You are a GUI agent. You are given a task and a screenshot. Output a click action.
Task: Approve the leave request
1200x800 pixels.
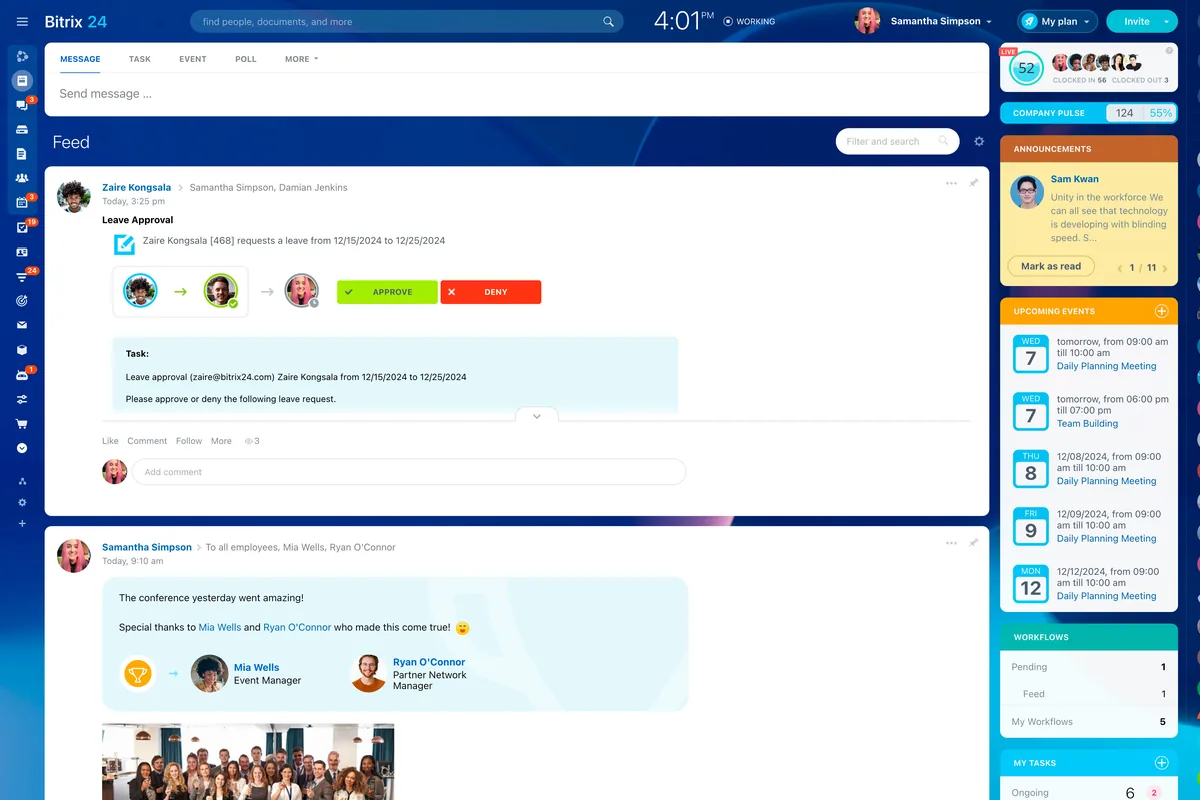pyautogui.click(x=387, y=292)
